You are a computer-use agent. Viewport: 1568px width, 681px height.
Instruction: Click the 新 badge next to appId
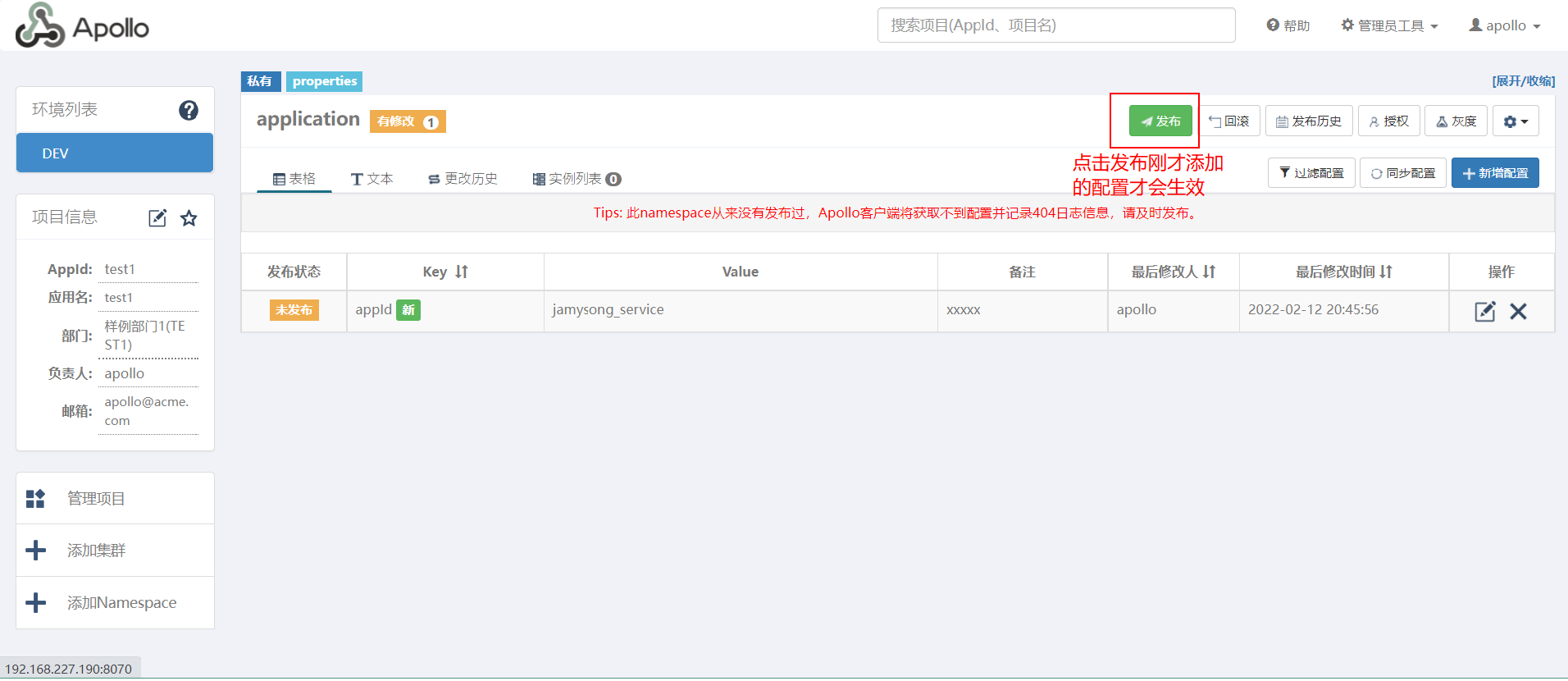pos(408,310)
